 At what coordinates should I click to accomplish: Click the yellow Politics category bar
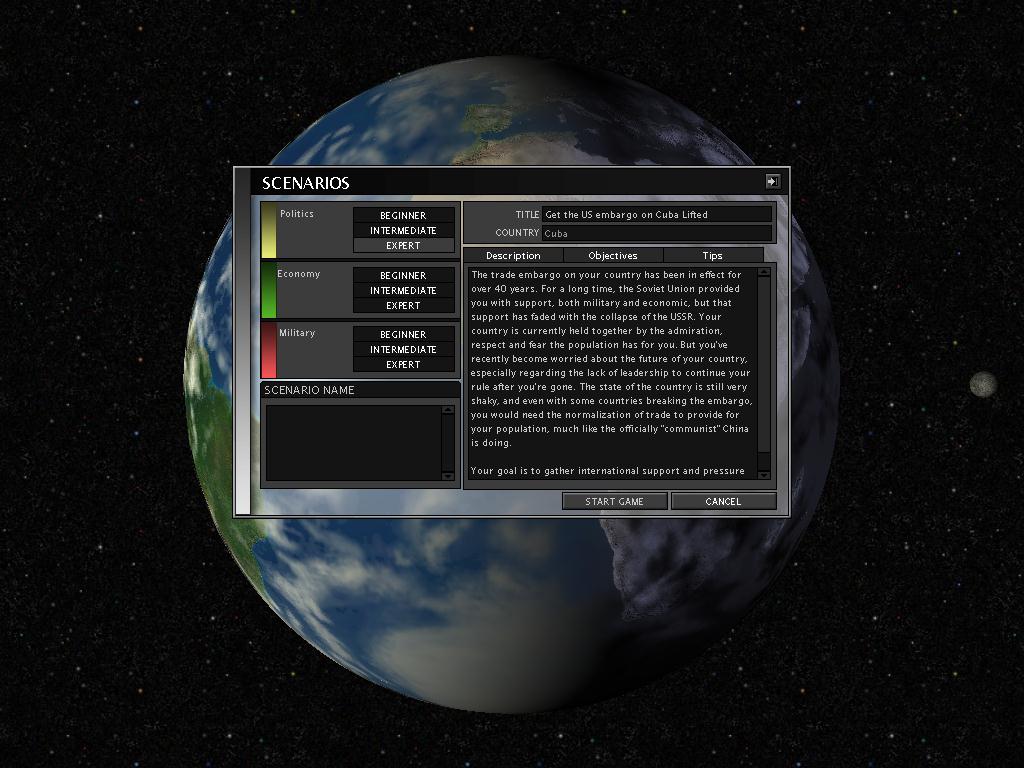[x=268, y=230]
